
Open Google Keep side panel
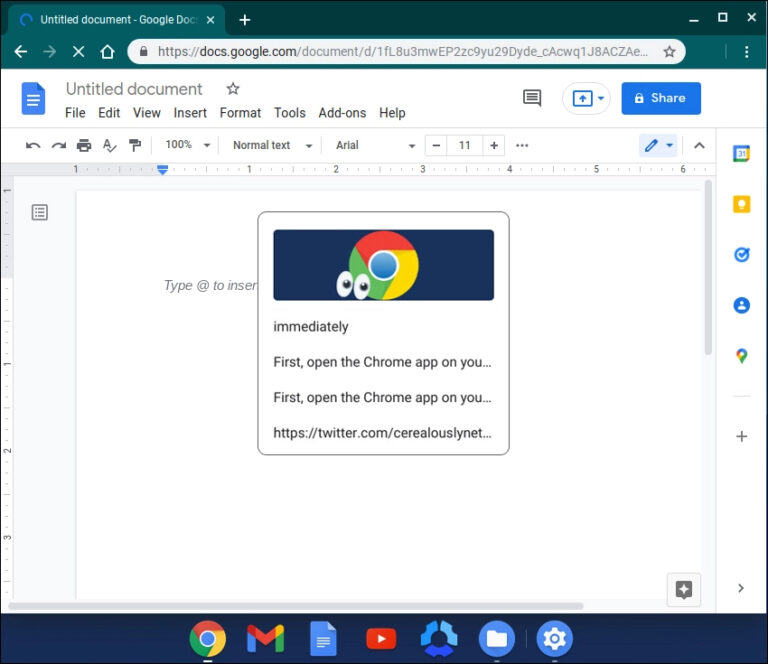(x=741, y=204)
